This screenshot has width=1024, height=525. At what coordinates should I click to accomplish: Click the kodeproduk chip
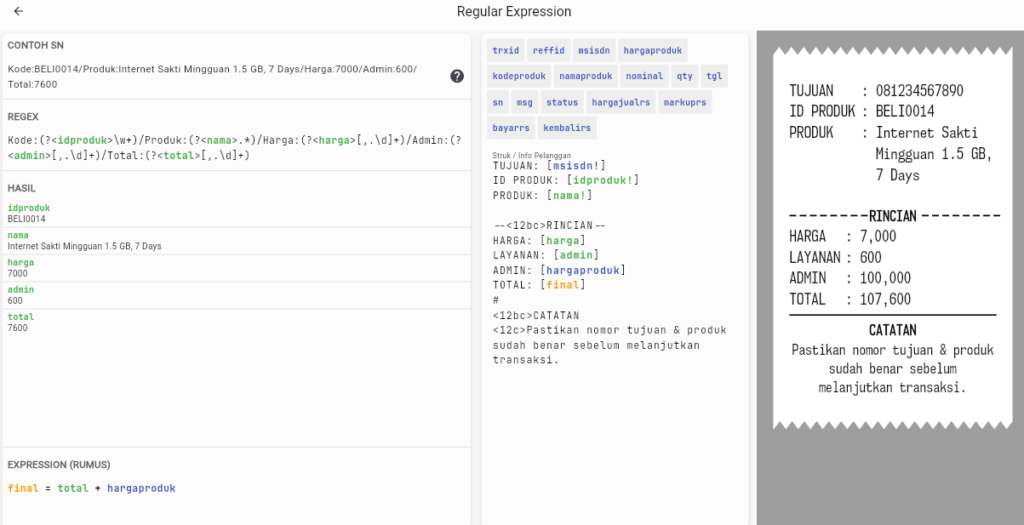point(518,76)
